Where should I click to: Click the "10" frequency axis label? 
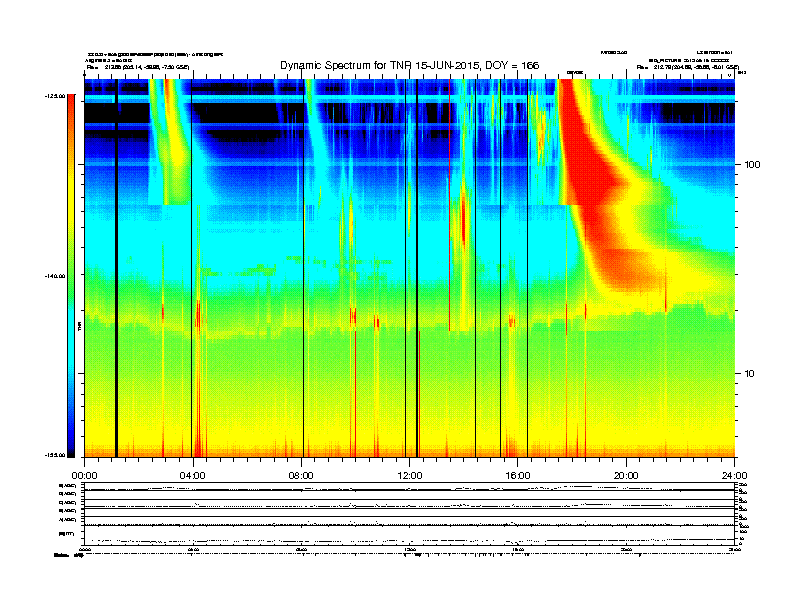750,374
